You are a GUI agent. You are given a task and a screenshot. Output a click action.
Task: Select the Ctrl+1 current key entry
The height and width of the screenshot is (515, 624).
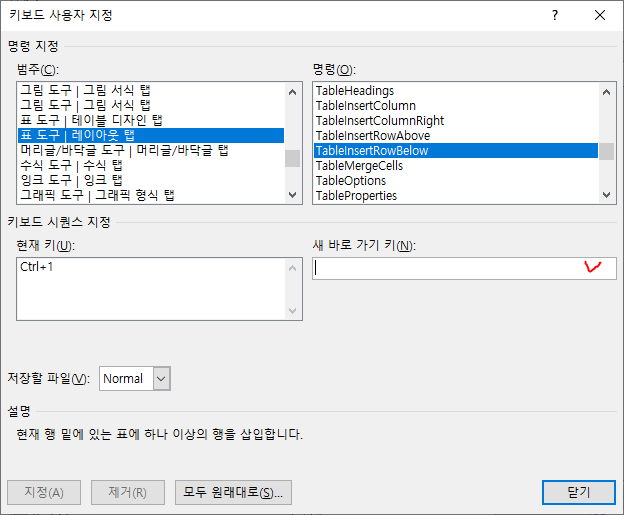click(151, 267)
